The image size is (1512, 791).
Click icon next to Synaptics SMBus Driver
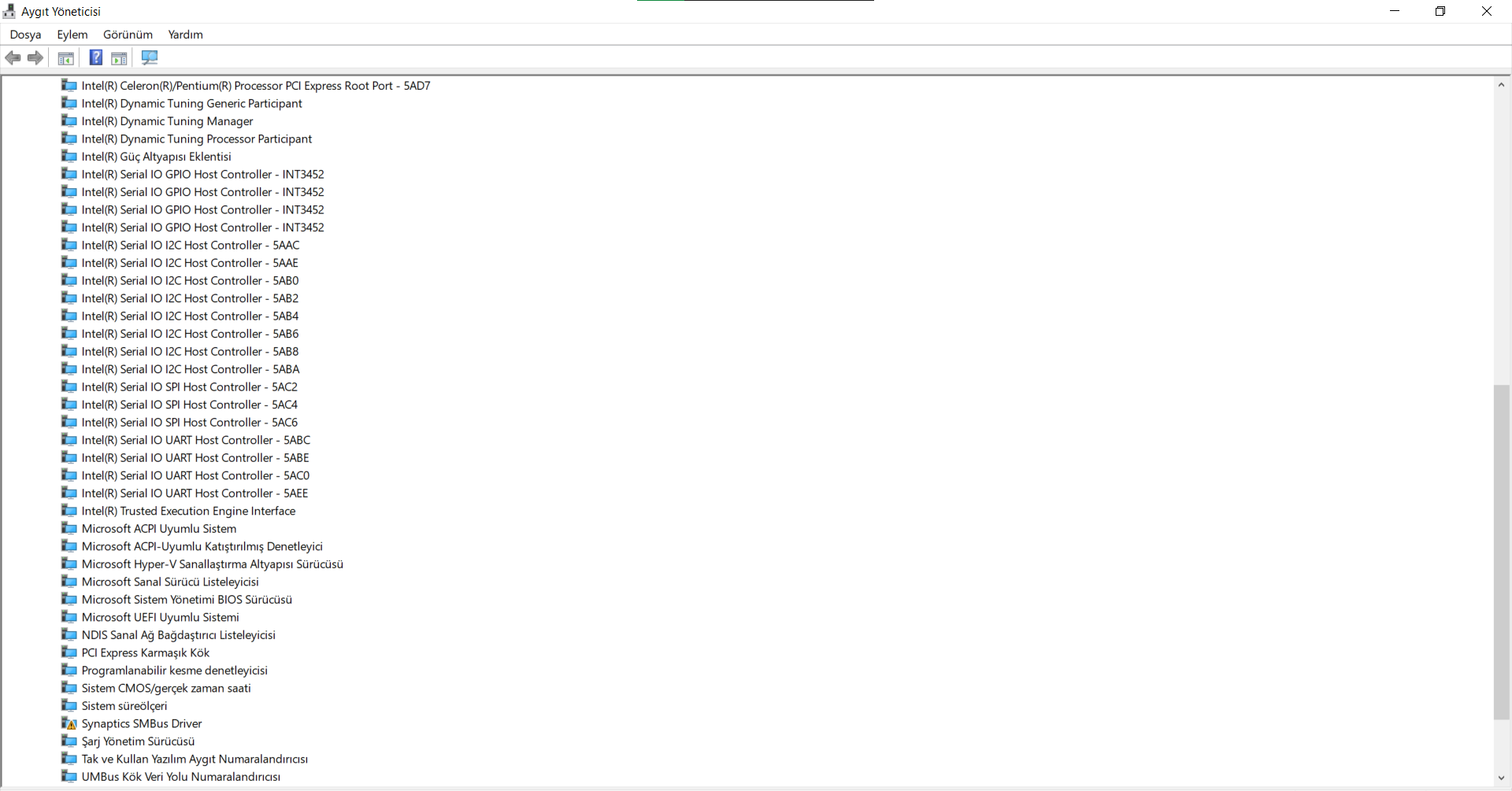click(x=69, y=723)
